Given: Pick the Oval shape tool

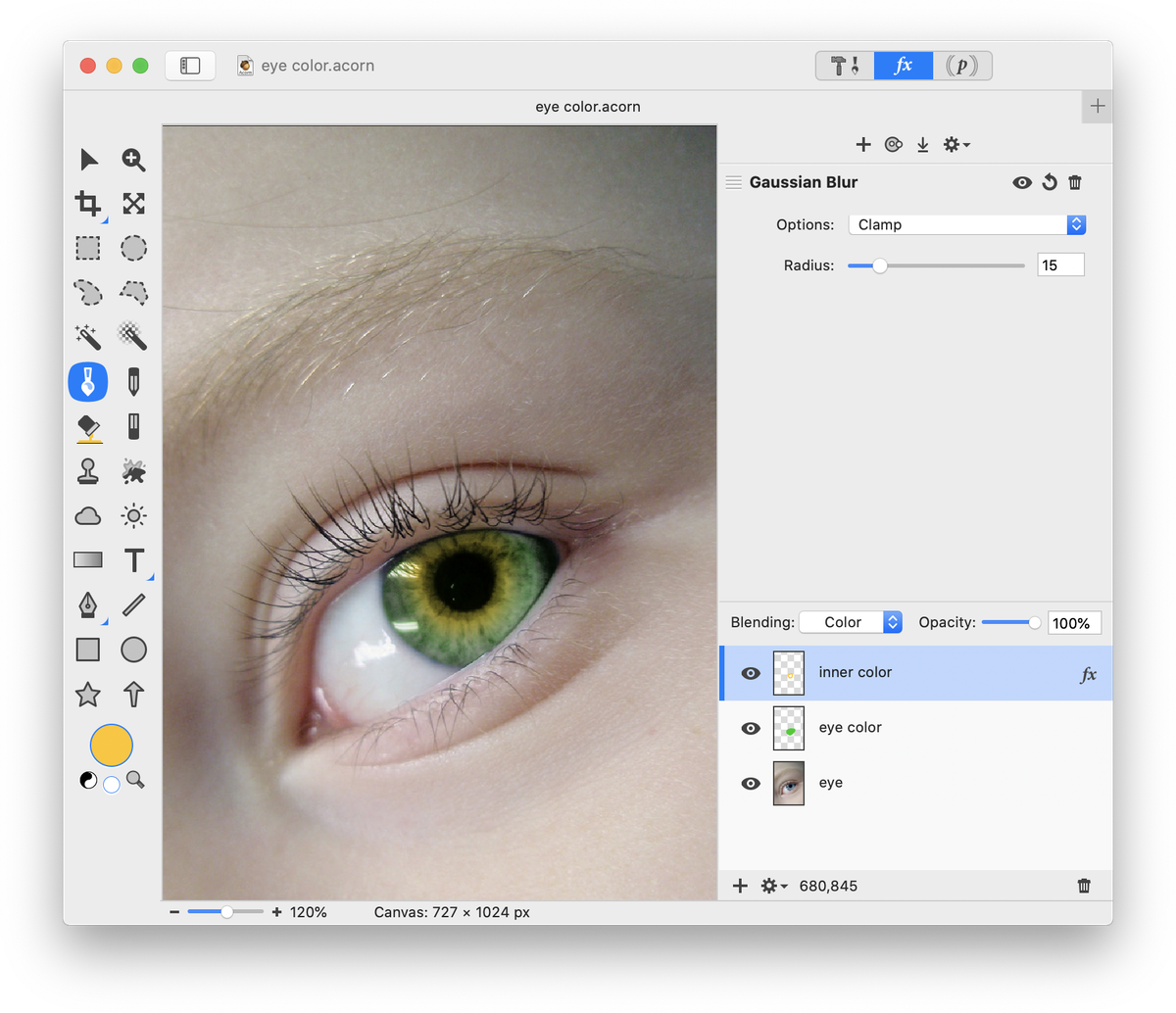Looking at the screenshot, I should click(x=133, y=650).
